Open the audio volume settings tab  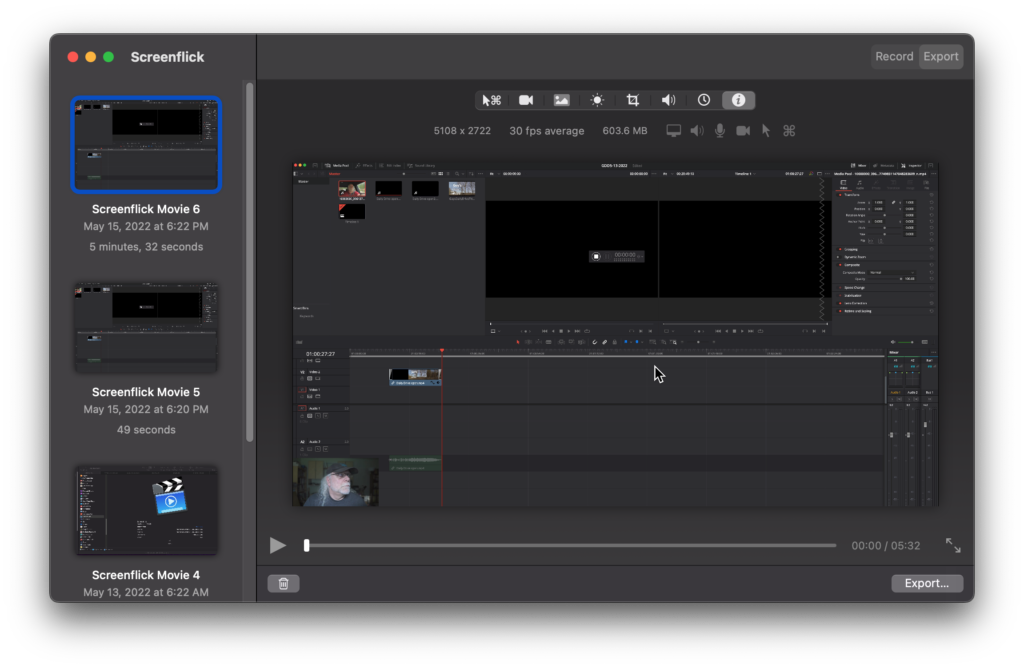[668, 100]
